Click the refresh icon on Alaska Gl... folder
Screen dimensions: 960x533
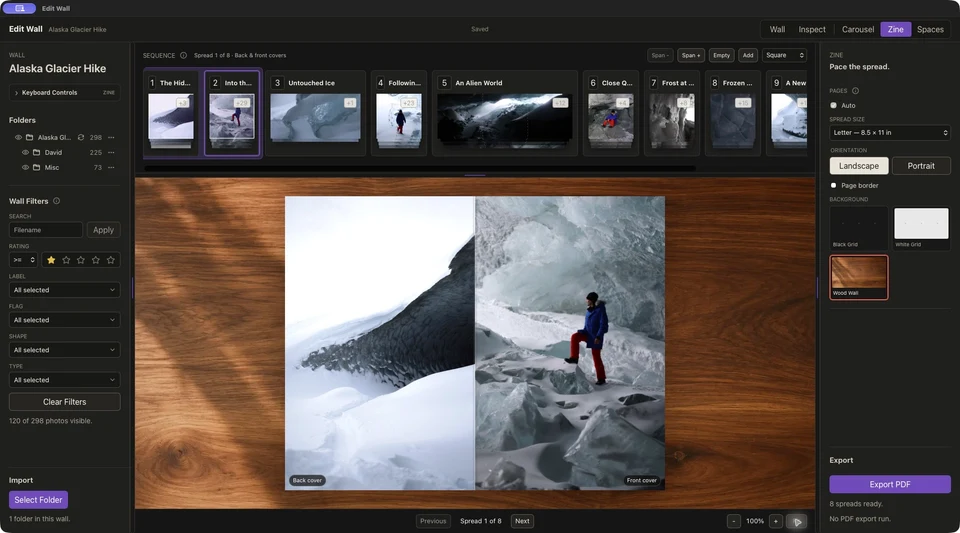(x=81, y=138)
